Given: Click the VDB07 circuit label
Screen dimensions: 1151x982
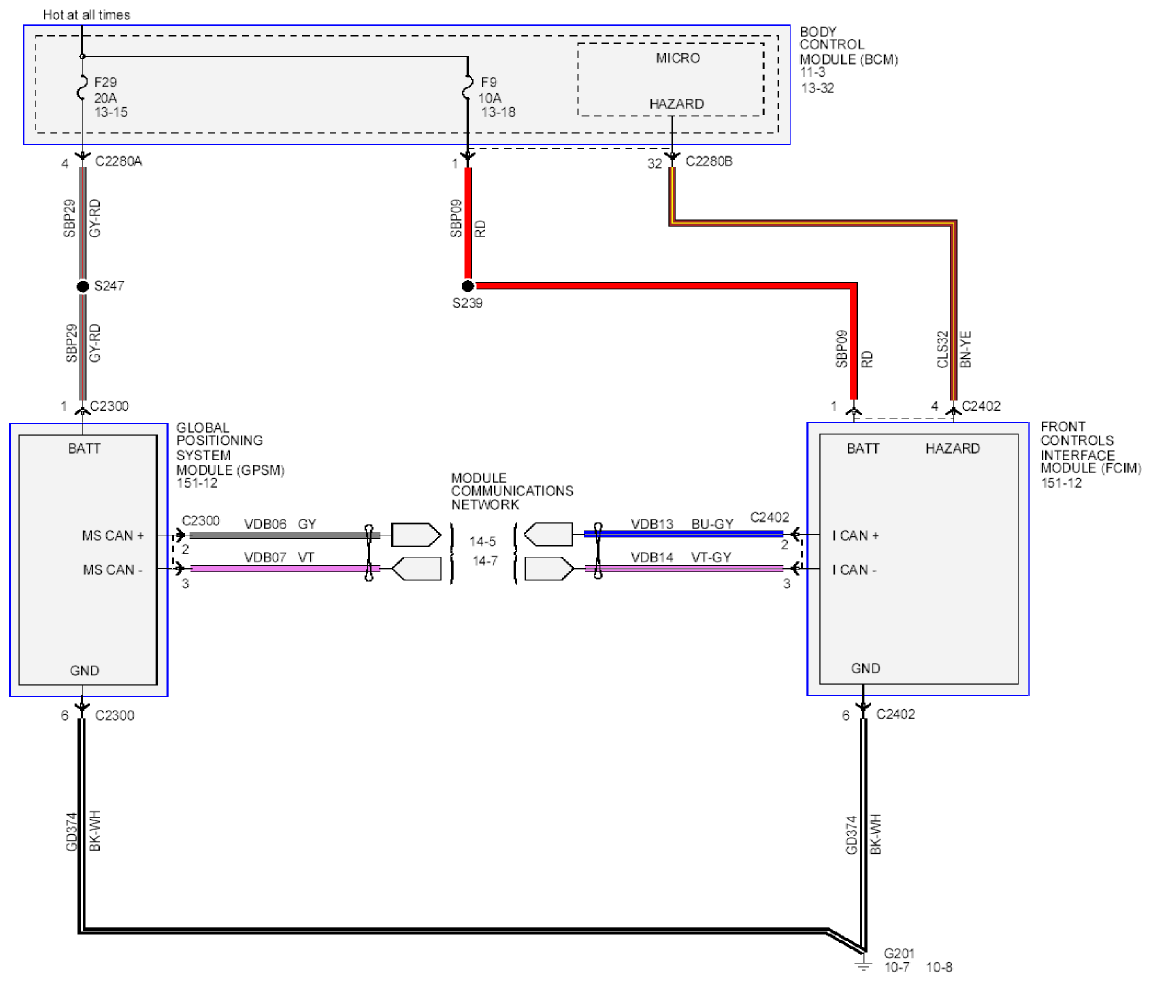Looking at the screenshot, I should [x=265, y=558].
